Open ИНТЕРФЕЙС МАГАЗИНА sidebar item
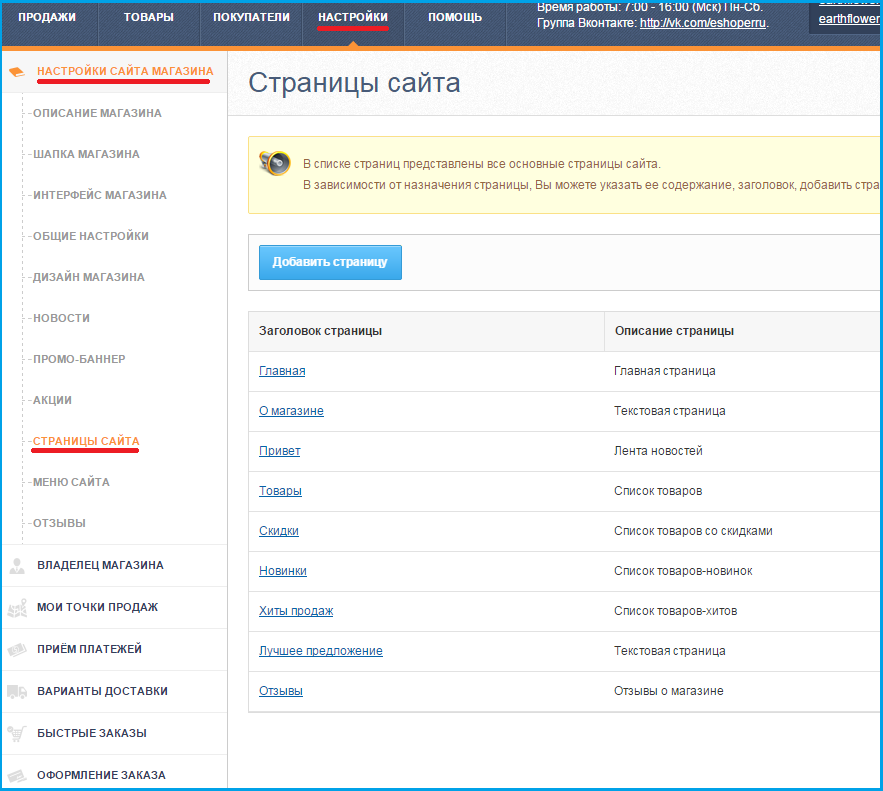The width and height of the screenshot is (883, 791). (100, 195)
